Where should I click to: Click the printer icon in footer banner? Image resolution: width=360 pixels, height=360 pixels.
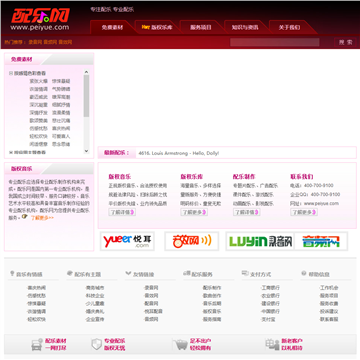tap(37, 344)
